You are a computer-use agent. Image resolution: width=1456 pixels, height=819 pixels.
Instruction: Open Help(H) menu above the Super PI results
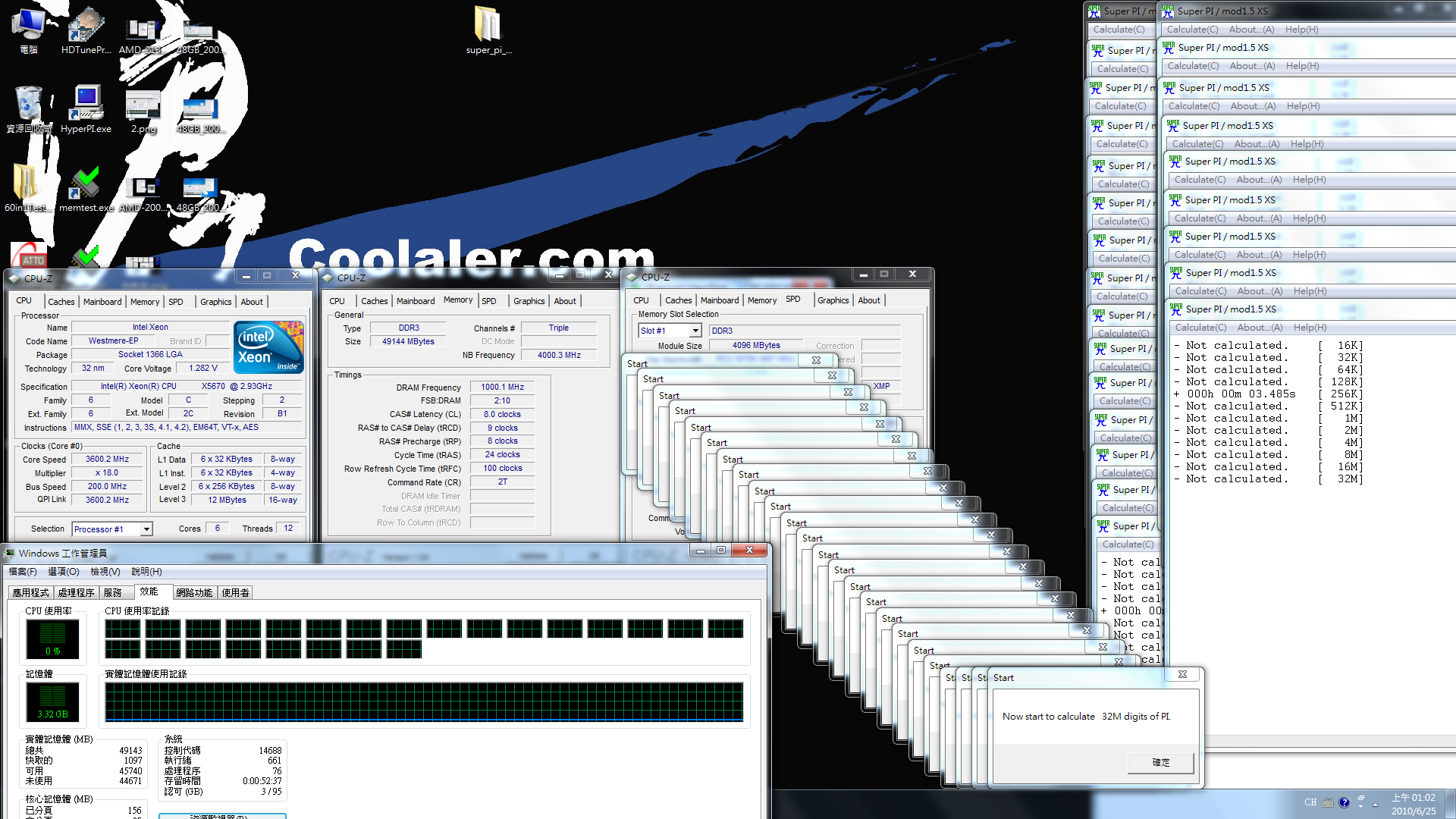point(1310,328)
